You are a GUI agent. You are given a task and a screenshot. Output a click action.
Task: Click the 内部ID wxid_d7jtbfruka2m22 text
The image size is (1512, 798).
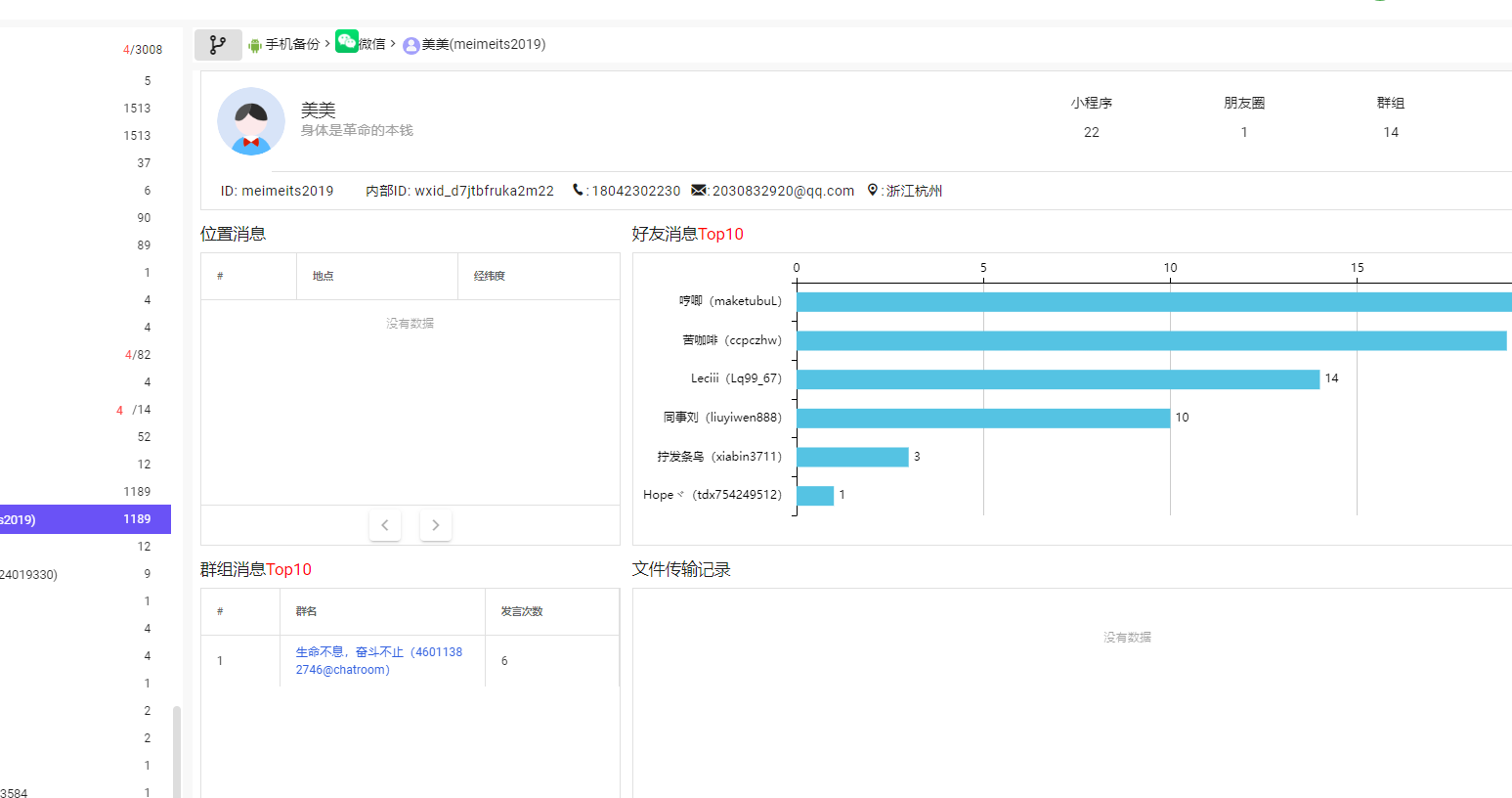tap(459, 191)
